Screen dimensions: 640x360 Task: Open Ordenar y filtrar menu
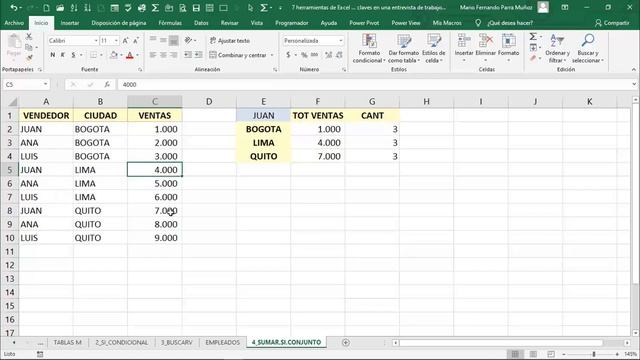[x=557, y=49]
